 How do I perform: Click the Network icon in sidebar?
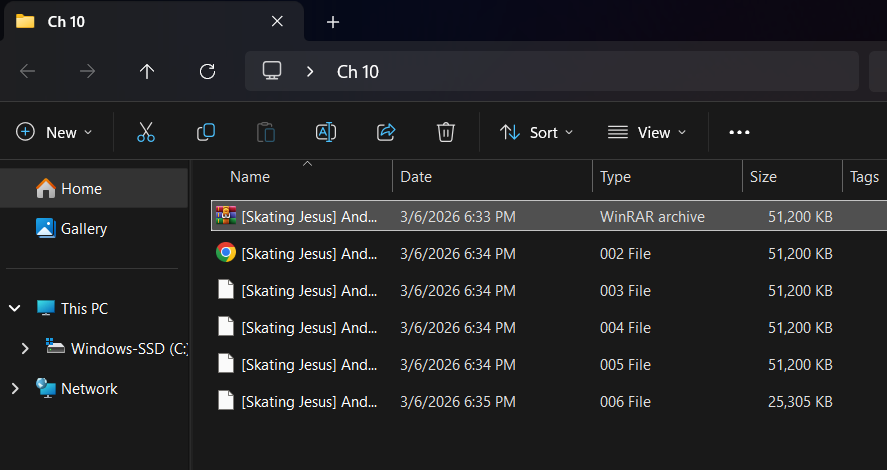[x=45, y=389]
